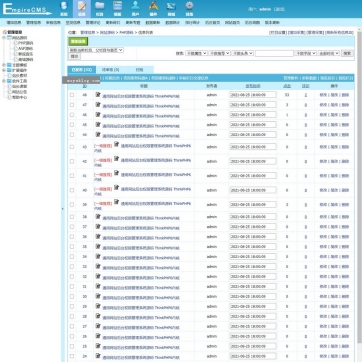Image resolution: width=362 pixels, height=362 pixels.
Task: Open 管理评论 in the submenu bar
Action: click(93, 23)
